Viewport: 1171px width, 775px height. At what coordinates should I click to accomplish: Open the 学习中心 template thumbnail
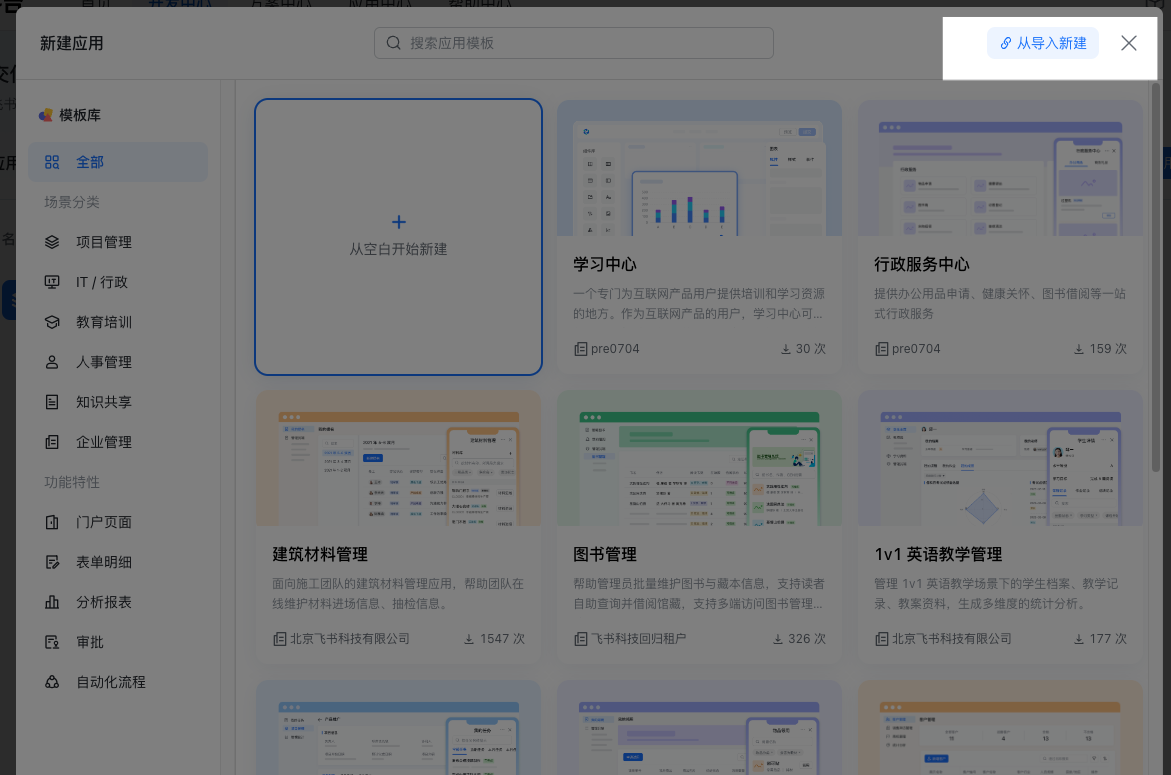click(x=699, y=168)
